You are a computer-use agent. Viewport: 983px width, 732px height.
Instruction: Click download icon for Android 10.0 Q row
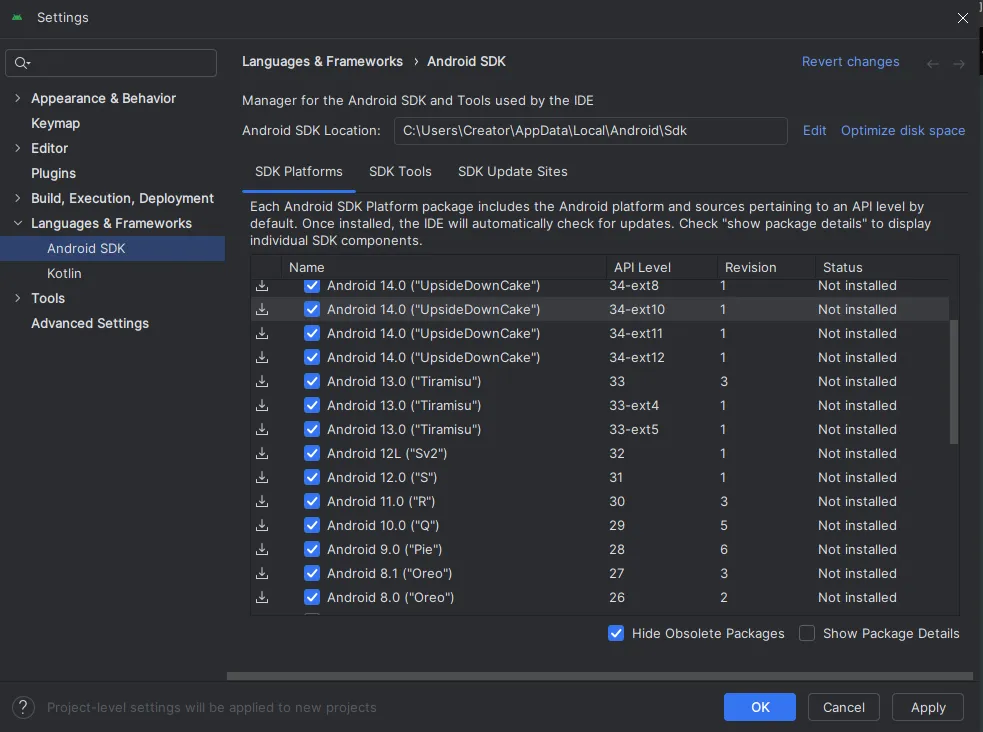pyautogui.click(x=262, y=525)
